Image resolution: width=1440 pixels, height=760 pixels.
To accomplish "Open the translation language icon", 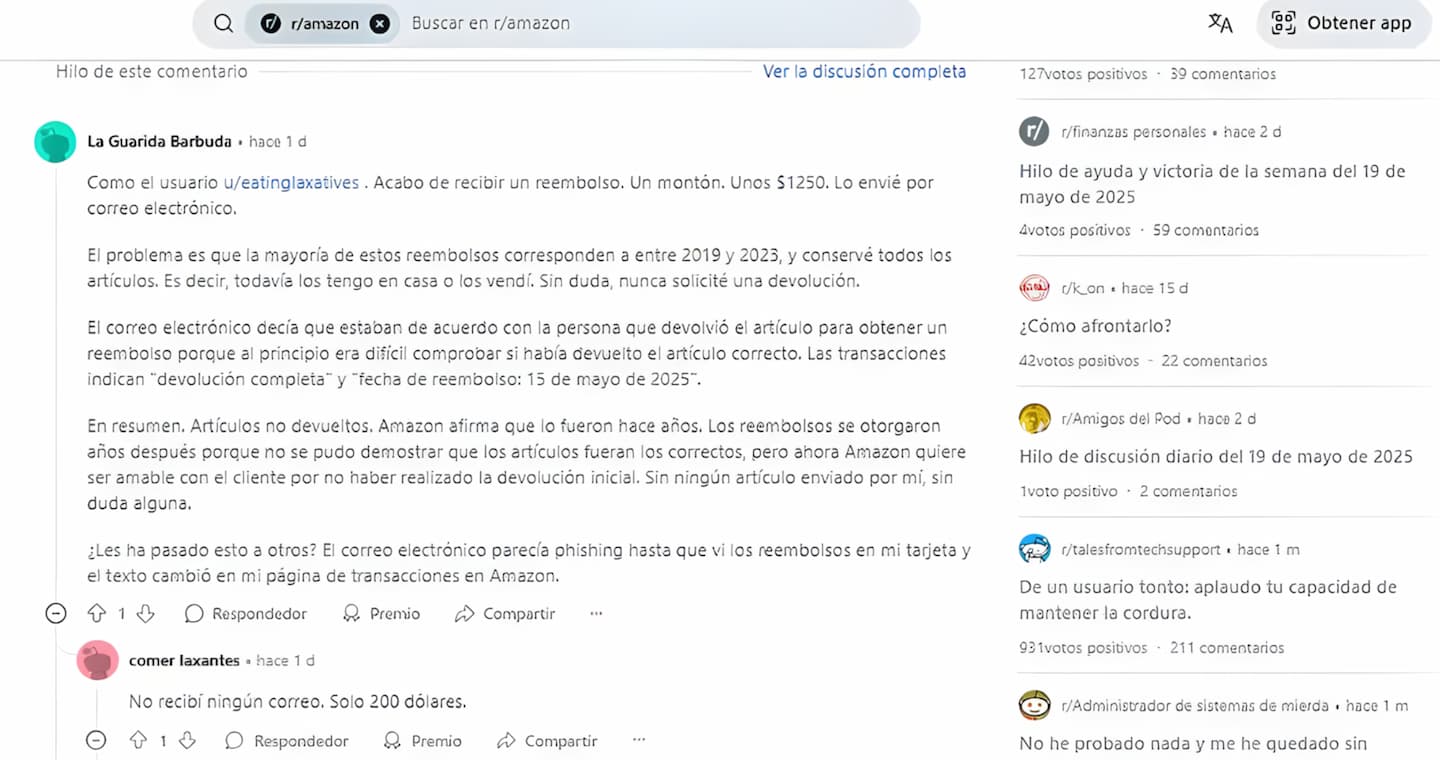I will coord(1220,24).
